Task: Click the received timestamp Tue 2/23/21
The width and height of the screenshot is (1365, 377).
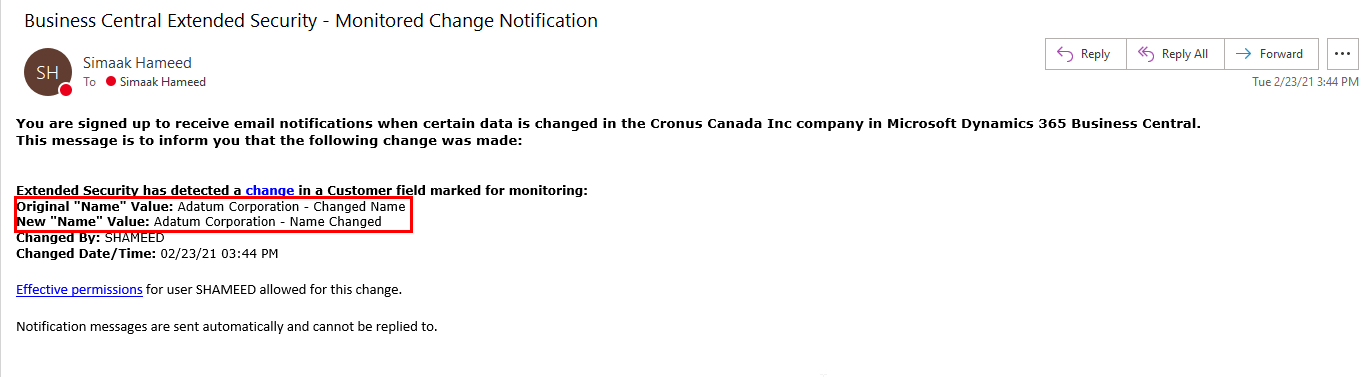Action: point(1305,82)
